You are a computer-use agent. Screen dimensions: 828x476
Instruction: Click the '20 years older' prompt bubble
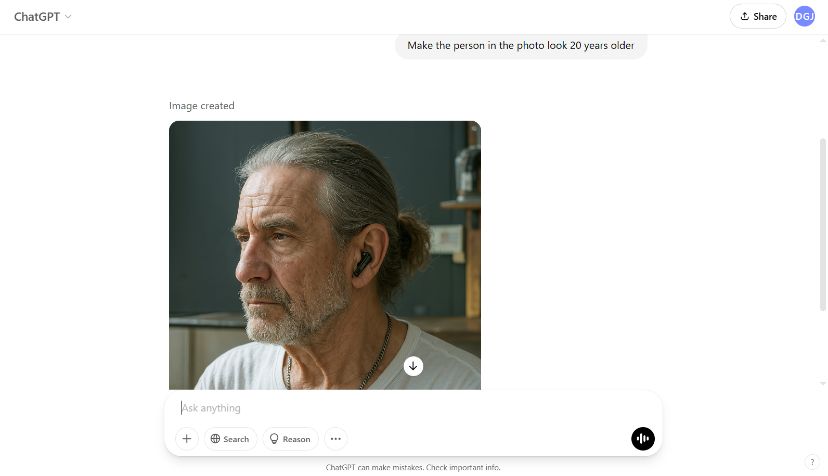520,46
